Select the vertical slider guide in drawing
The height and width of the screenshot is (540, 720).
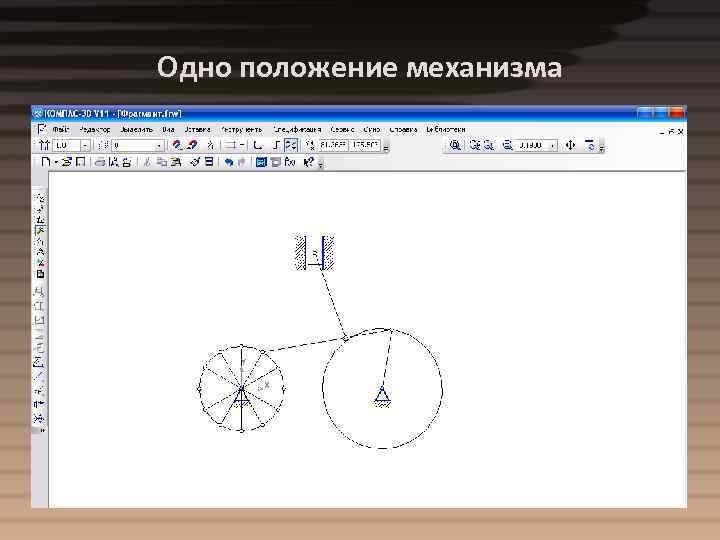click(314, 253)
